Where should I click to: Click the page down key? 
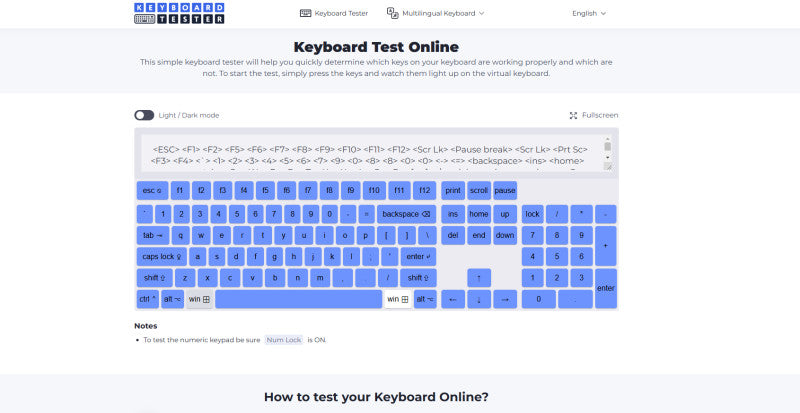(505, 235)
